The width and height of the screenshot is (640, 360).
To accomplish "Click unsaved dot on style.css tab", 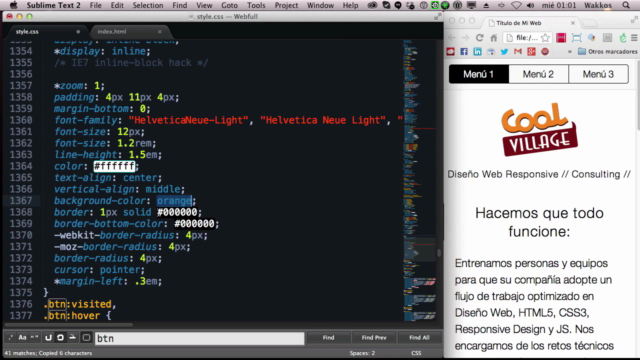I will [x=78, y=31].
